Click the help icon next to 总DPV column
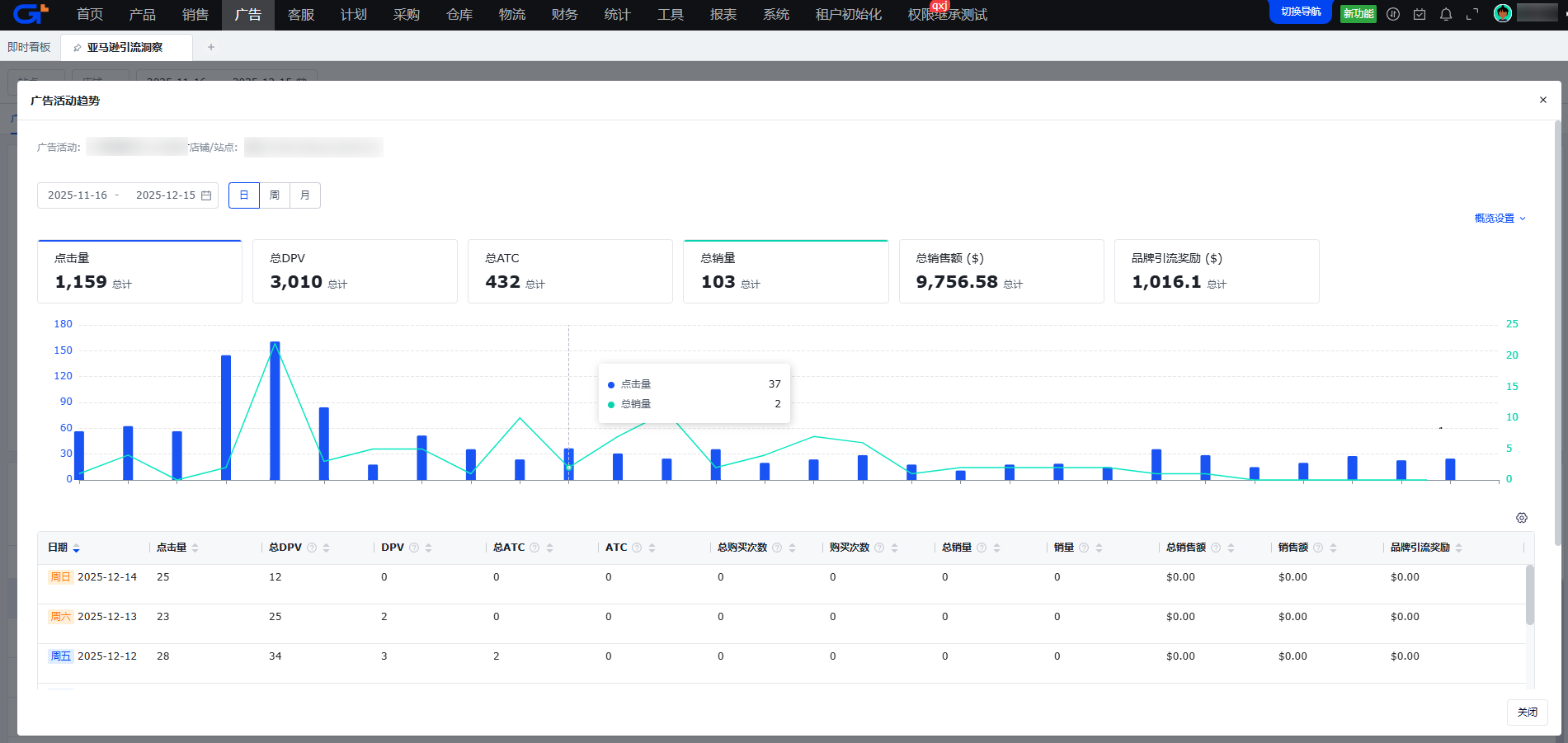Image resolution: width=1568 pixels, height=743 pixels. coord(312,548)
